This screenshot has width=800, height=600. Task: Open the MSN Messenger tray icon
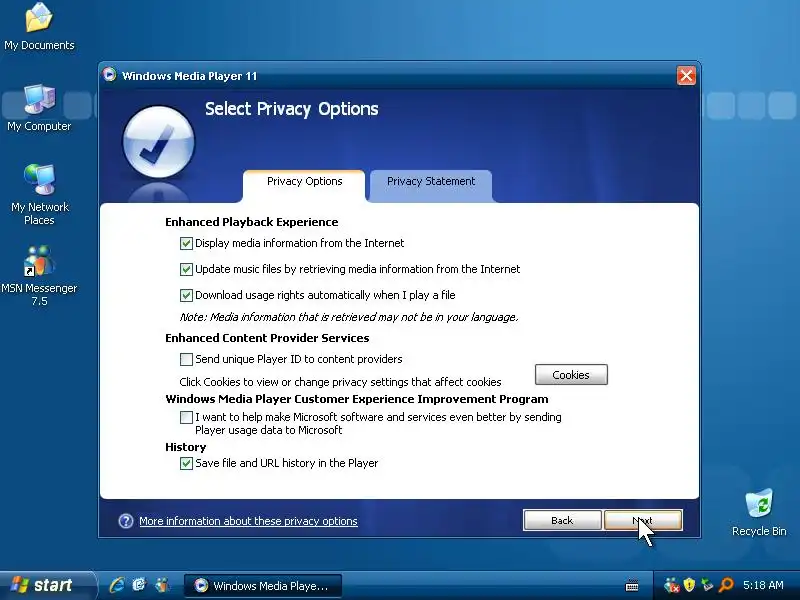(x=671, y=585)
